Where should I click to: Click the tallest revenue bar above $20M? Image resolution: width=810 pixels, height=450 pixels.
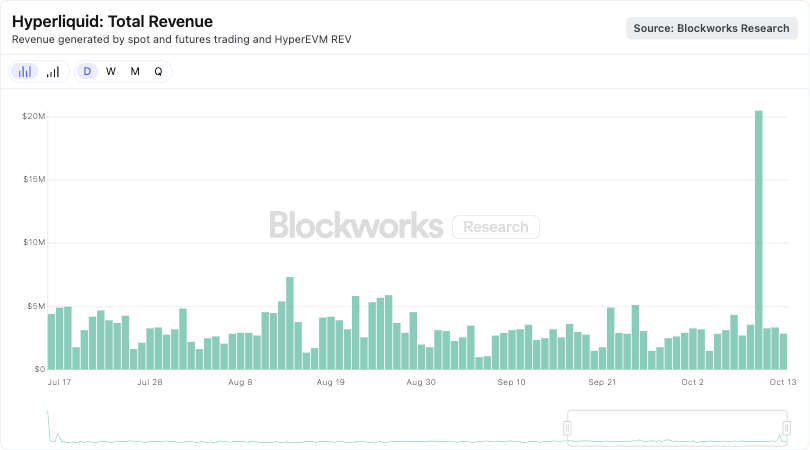(758, 240)
